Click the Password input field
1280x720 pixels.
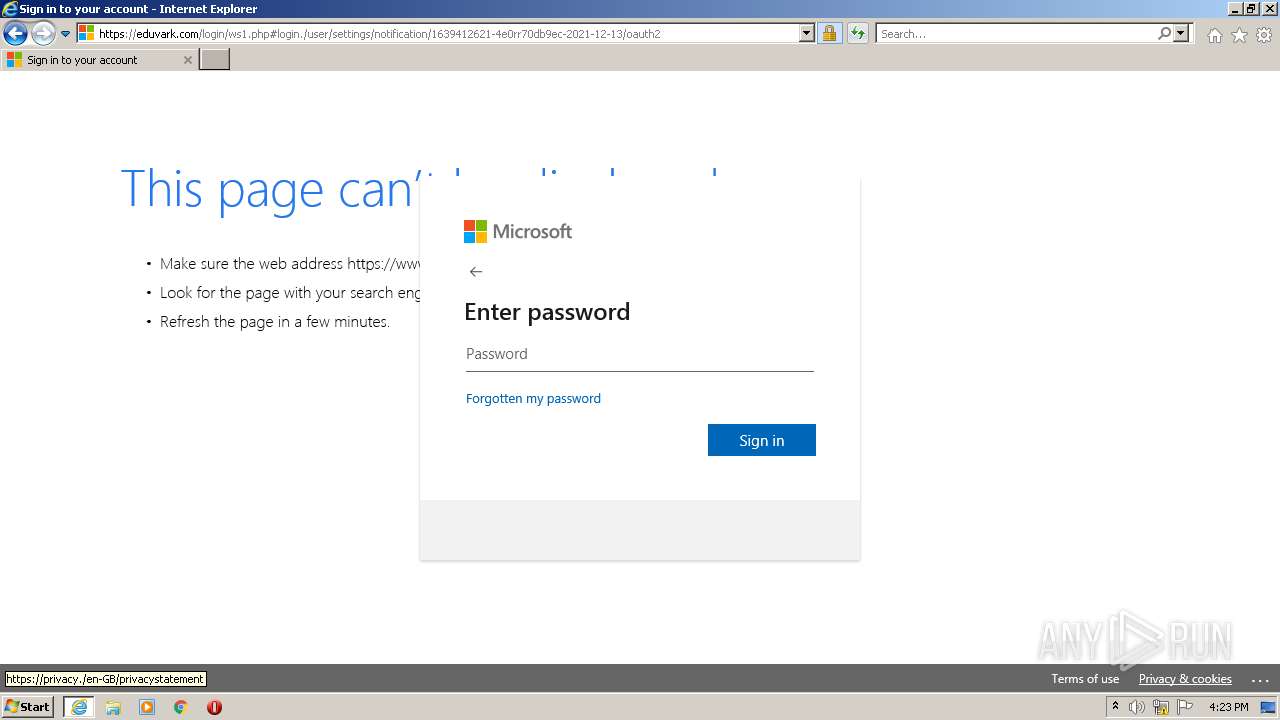pyautogui.click(x=640, y=354)
